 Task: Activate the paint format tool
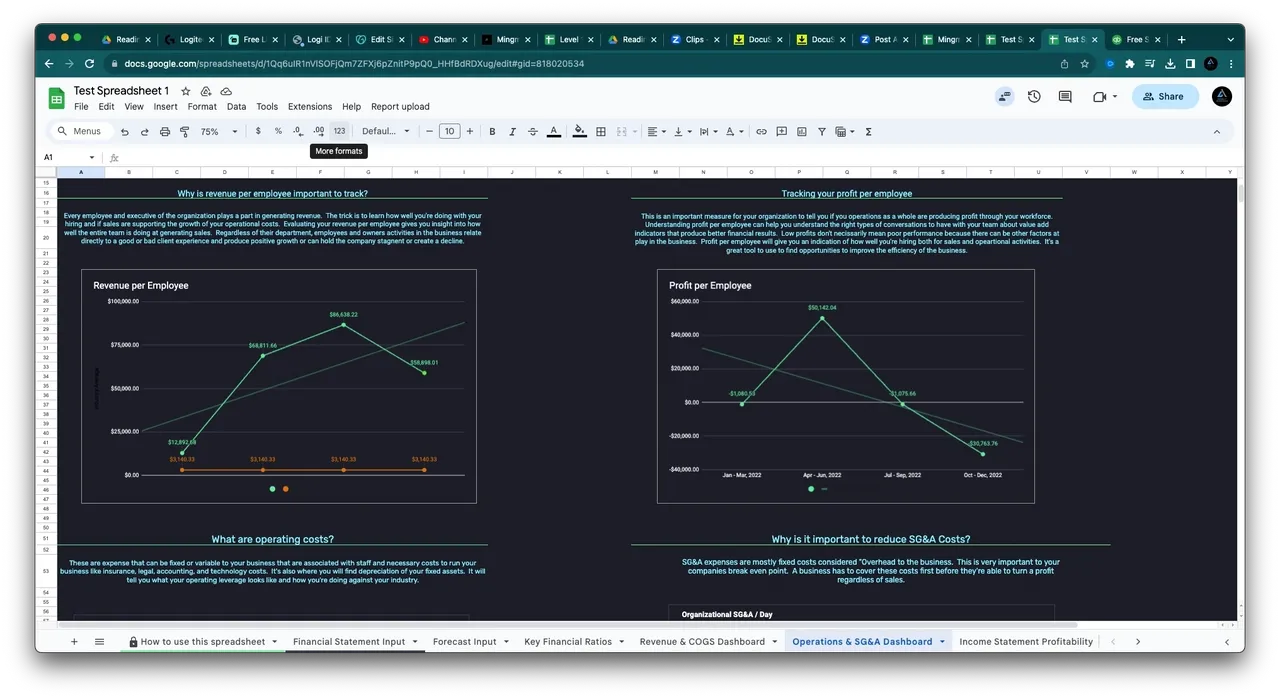(185, 131)
